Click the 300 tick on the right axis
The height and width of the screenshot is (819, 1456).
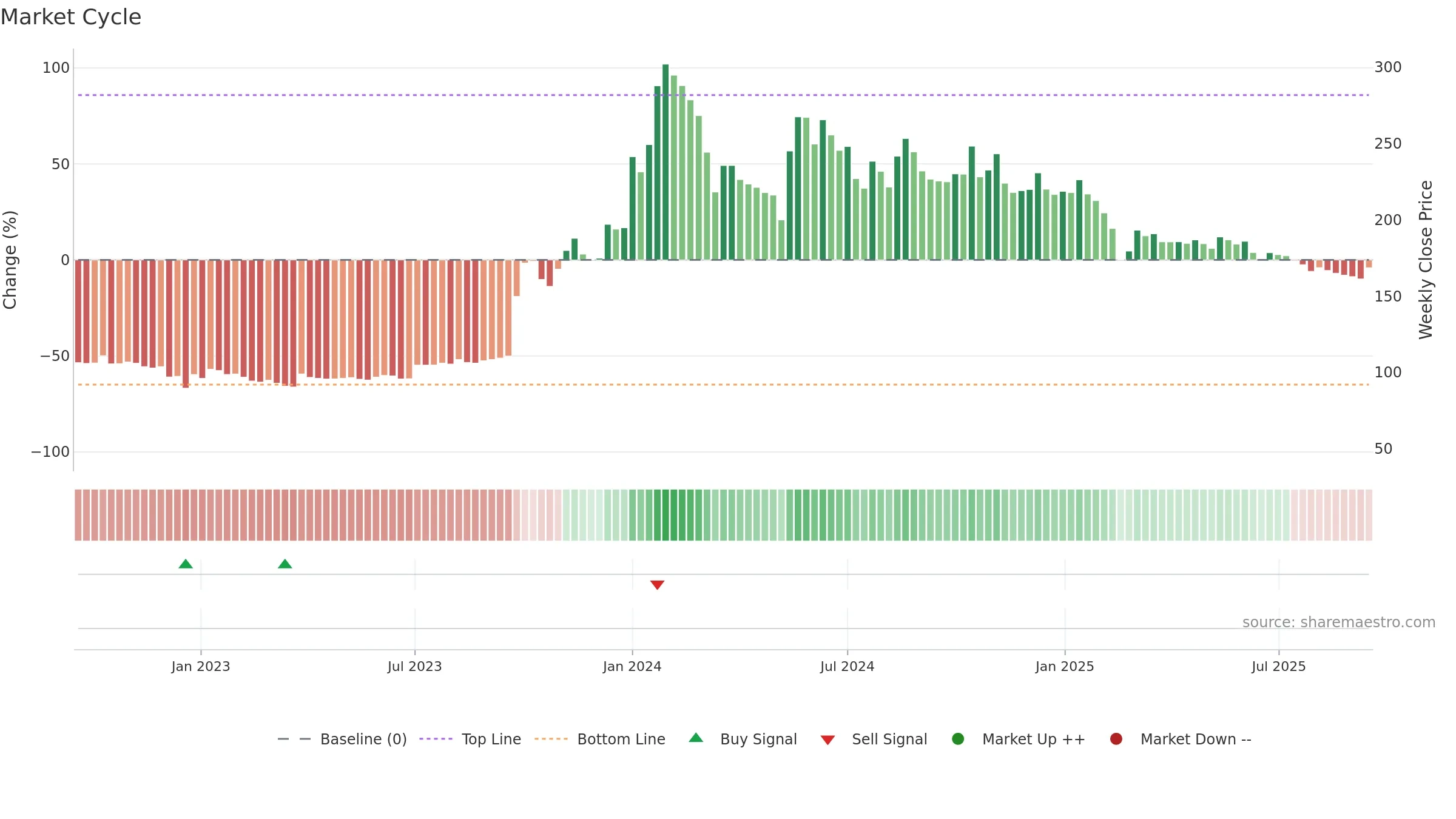[x=1388, y=67]
